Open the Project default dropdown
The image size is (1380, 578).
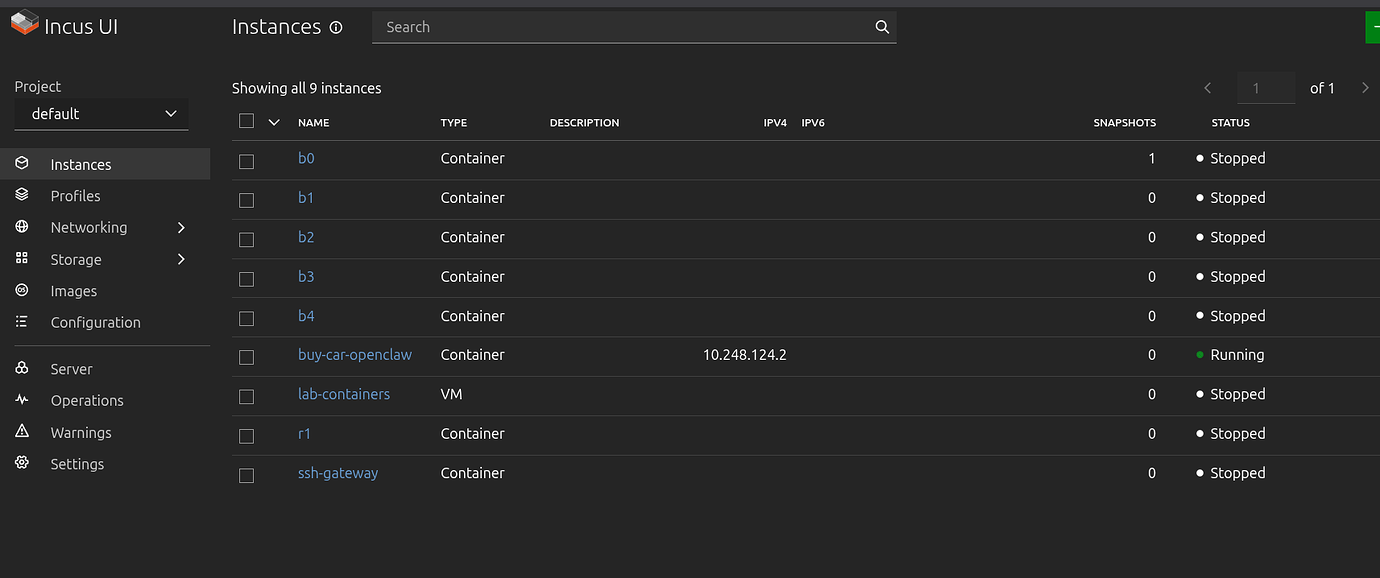[x=101, y=114]
